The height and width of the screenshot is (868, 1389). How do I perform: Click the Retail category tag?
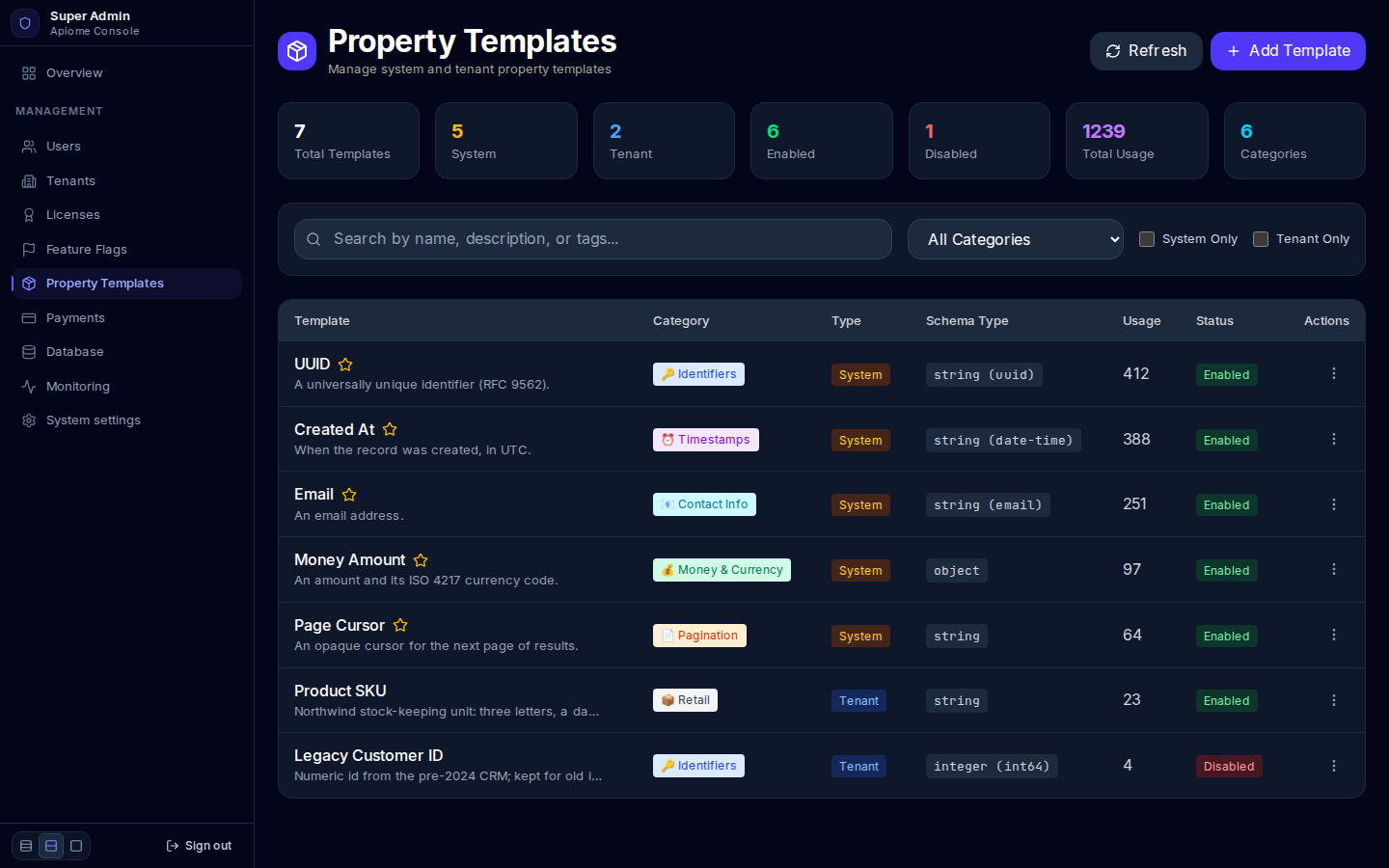(685, 700)
